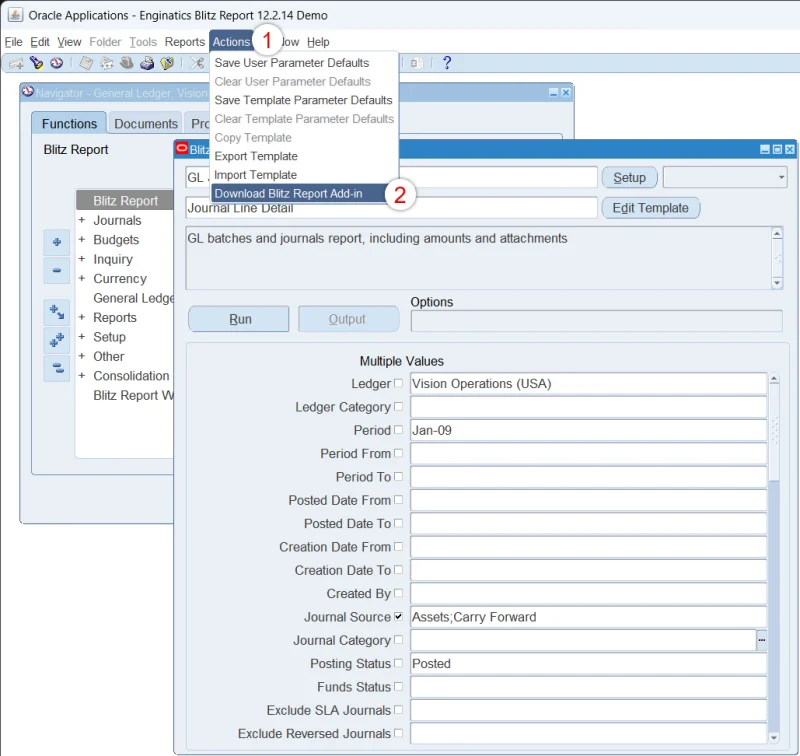Viewport: 800px width, 756px height.
Task: Click the Period field containing Jan-09
Action: pos(588,430)
